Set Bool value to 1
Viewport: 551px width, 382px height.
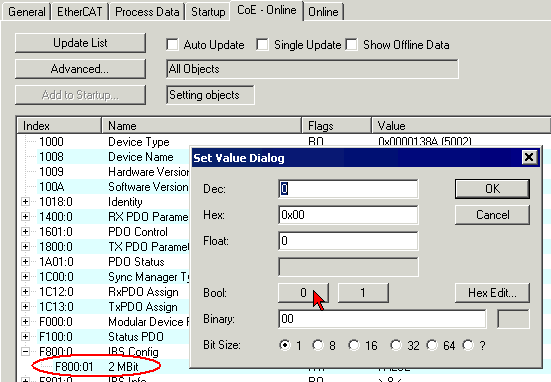point(363,293)
